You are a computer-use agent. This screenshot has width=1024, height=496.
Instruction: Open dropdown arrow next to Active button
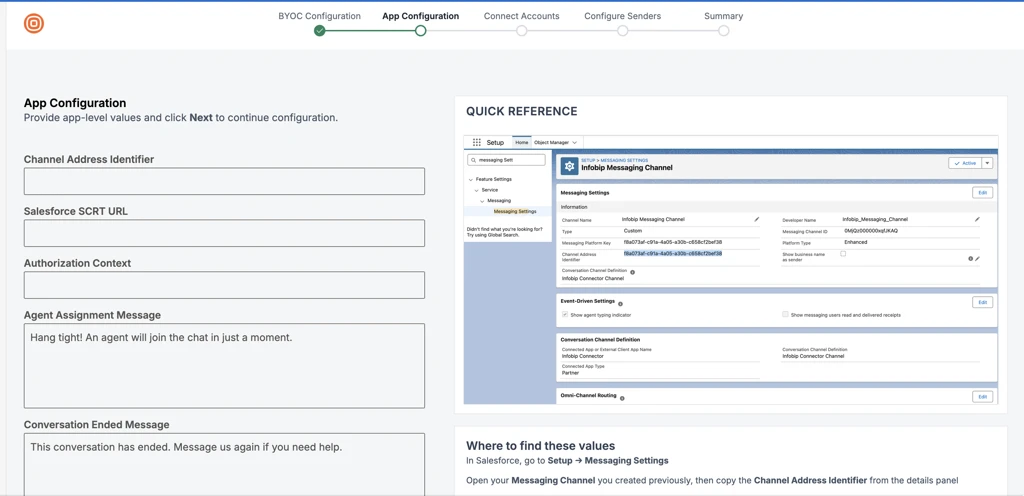(987, 163)
